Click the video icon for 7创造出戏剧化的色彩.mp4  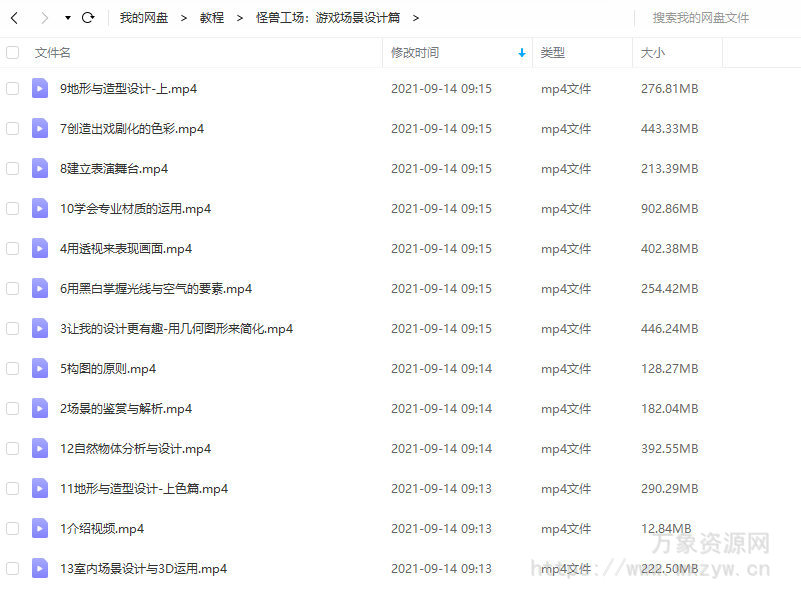click(x=40, y=128)
